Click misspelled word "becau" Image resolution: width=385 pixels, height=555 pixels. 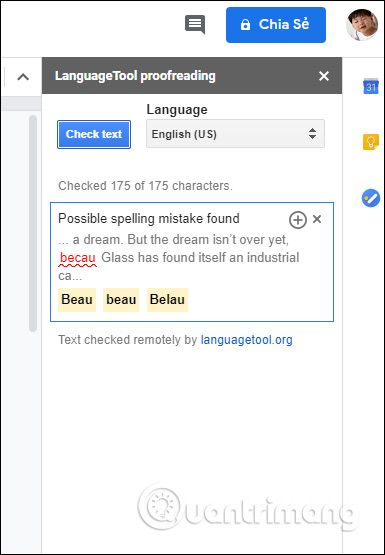point(77,258)
